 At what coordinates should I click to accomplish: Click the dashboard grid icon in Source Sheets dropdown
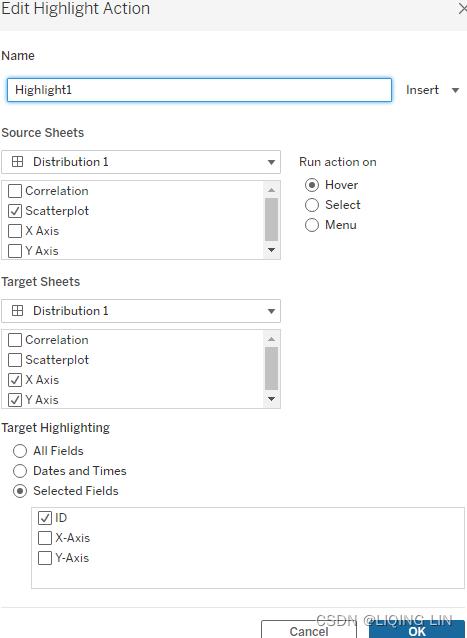[x=17, y=162]
